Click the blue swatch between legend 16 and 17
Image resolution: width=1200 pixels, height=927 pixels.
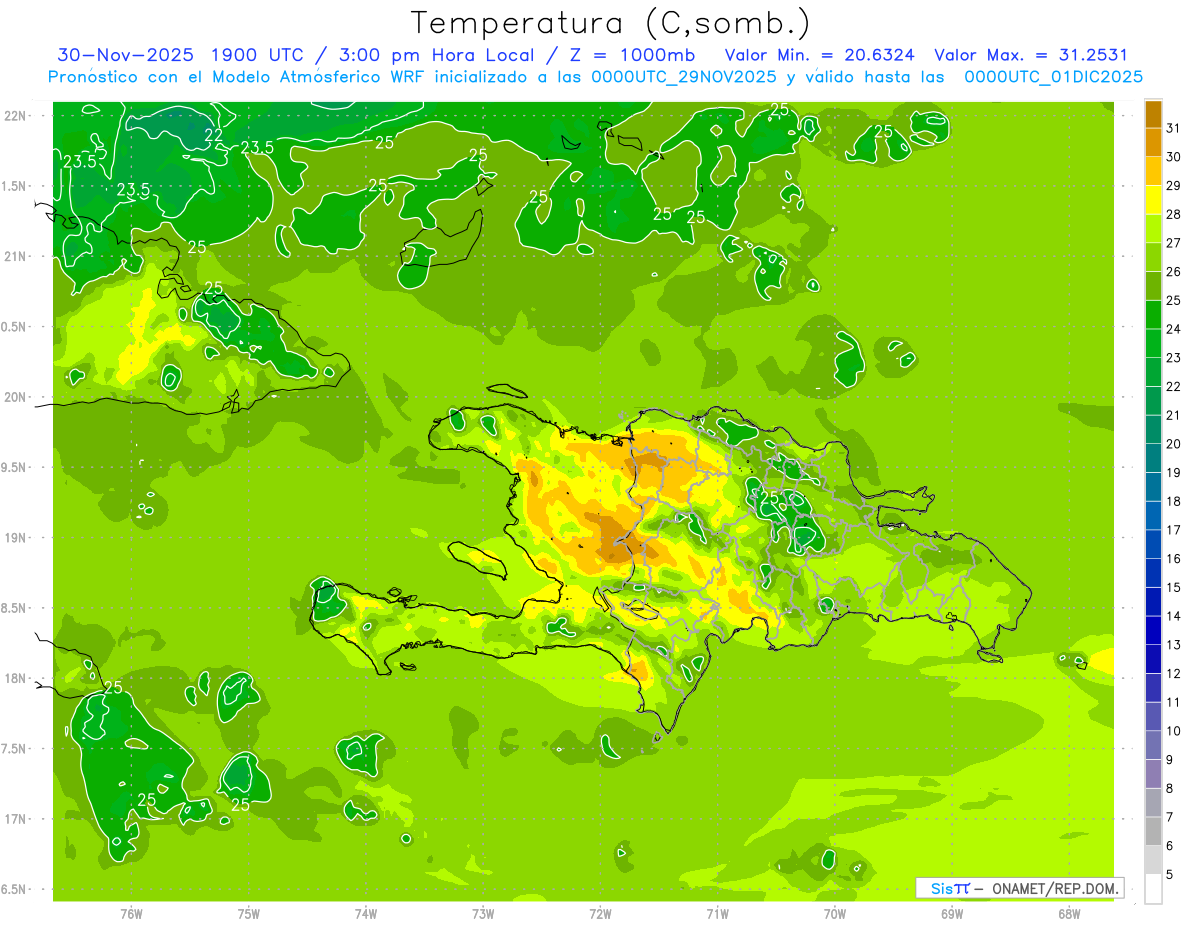1153,544
